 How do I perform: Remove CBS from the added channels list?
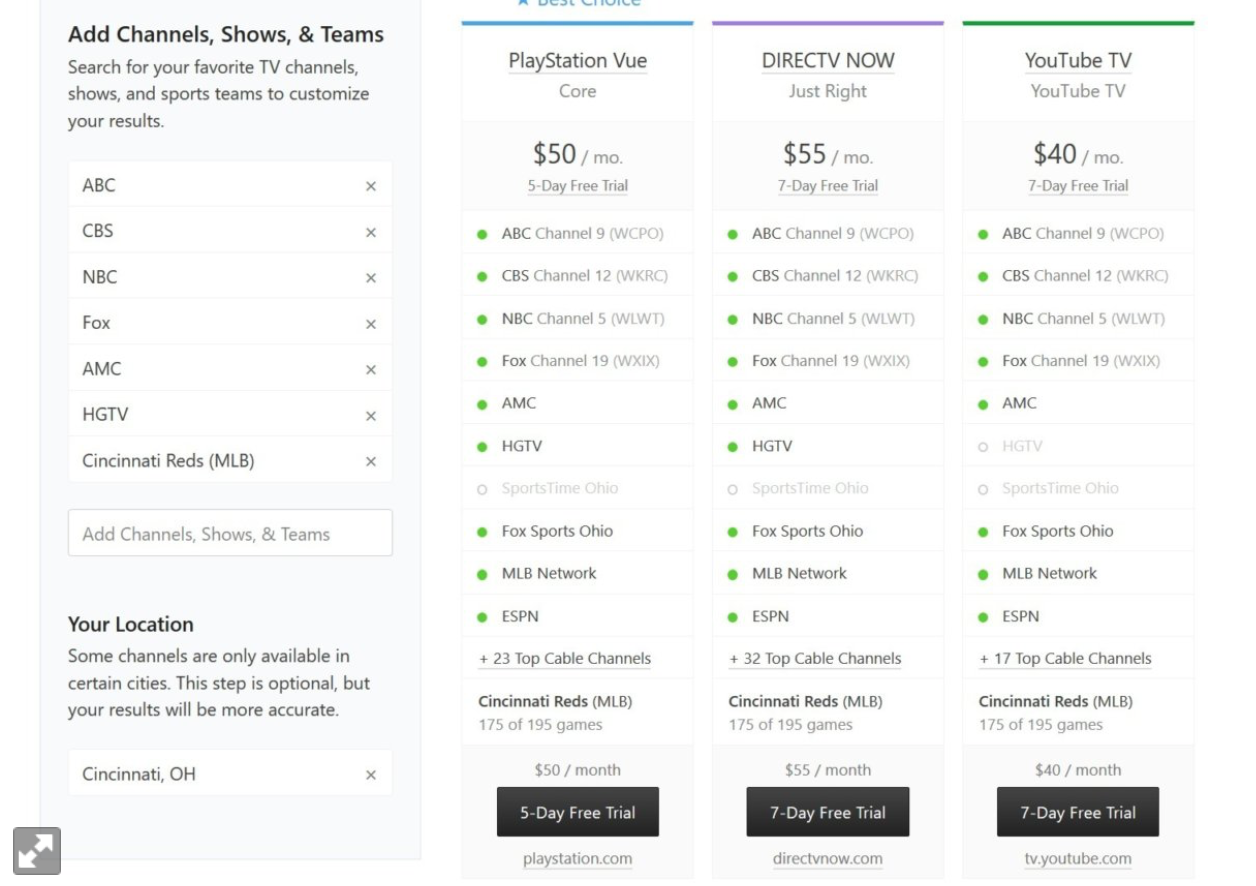(371, 232)
